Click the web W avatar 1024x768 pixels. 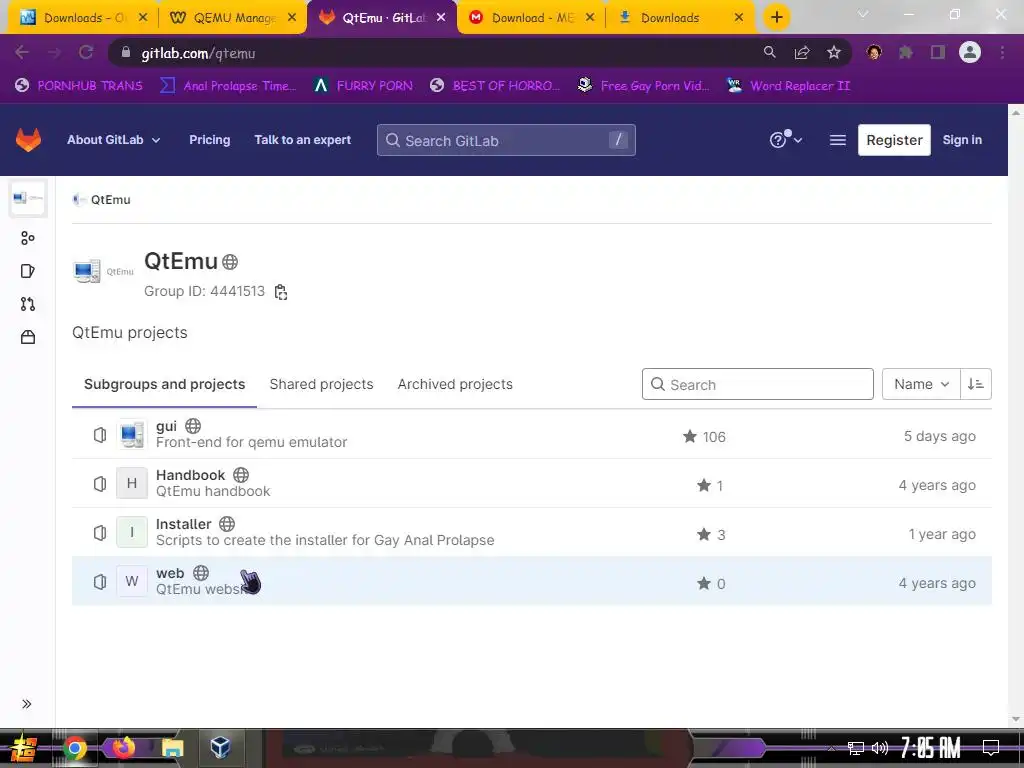click(132, 581)
